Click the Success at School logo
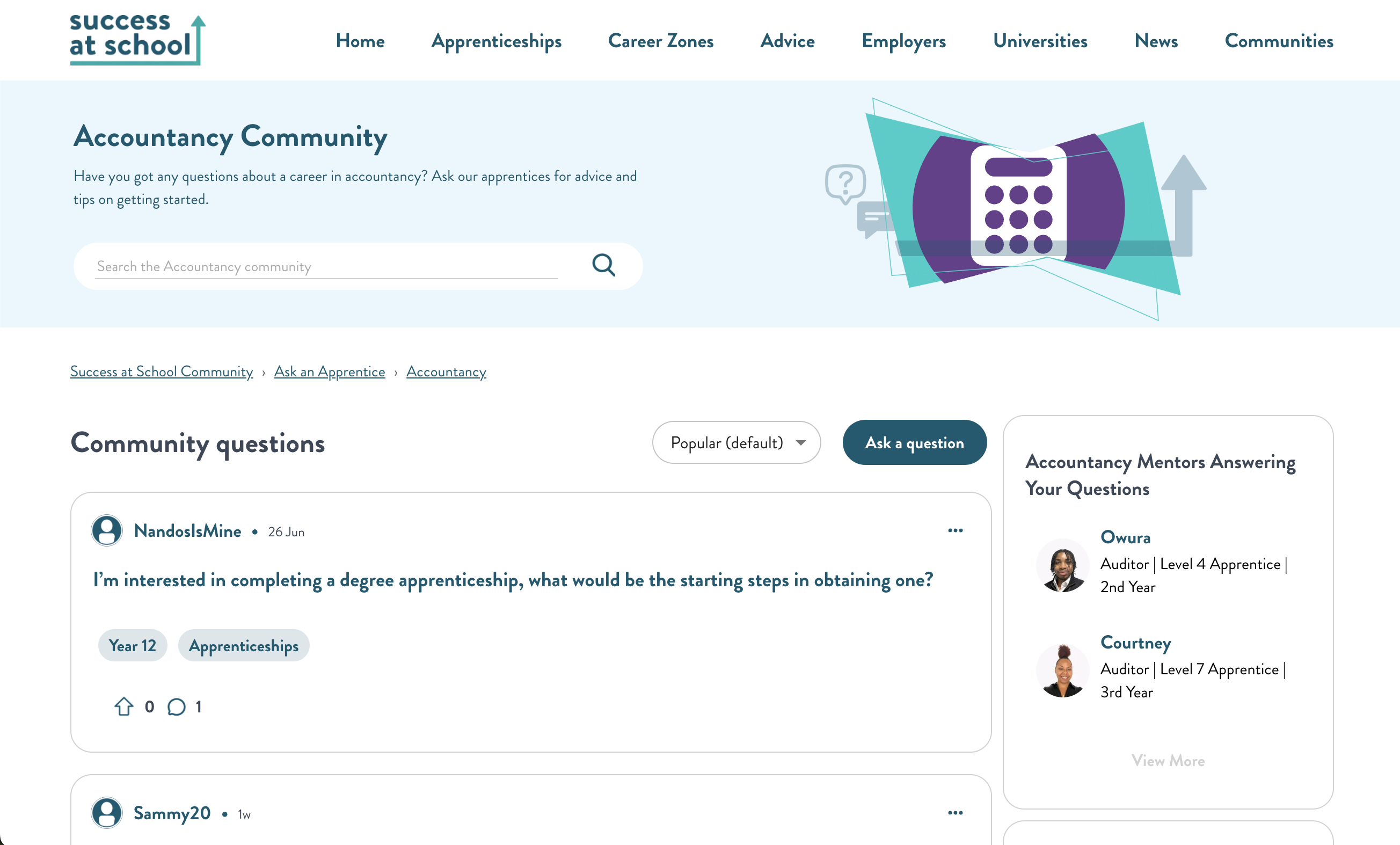Screen dimensions: 1400x845 136,40
